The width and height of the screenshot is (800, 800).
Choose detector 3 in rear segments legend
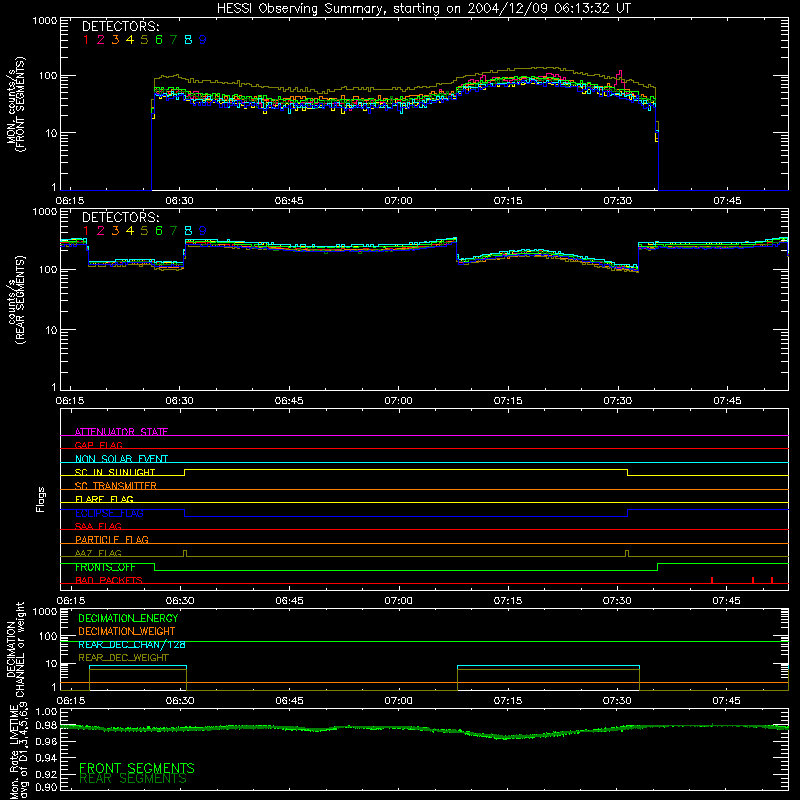point(115,231)
